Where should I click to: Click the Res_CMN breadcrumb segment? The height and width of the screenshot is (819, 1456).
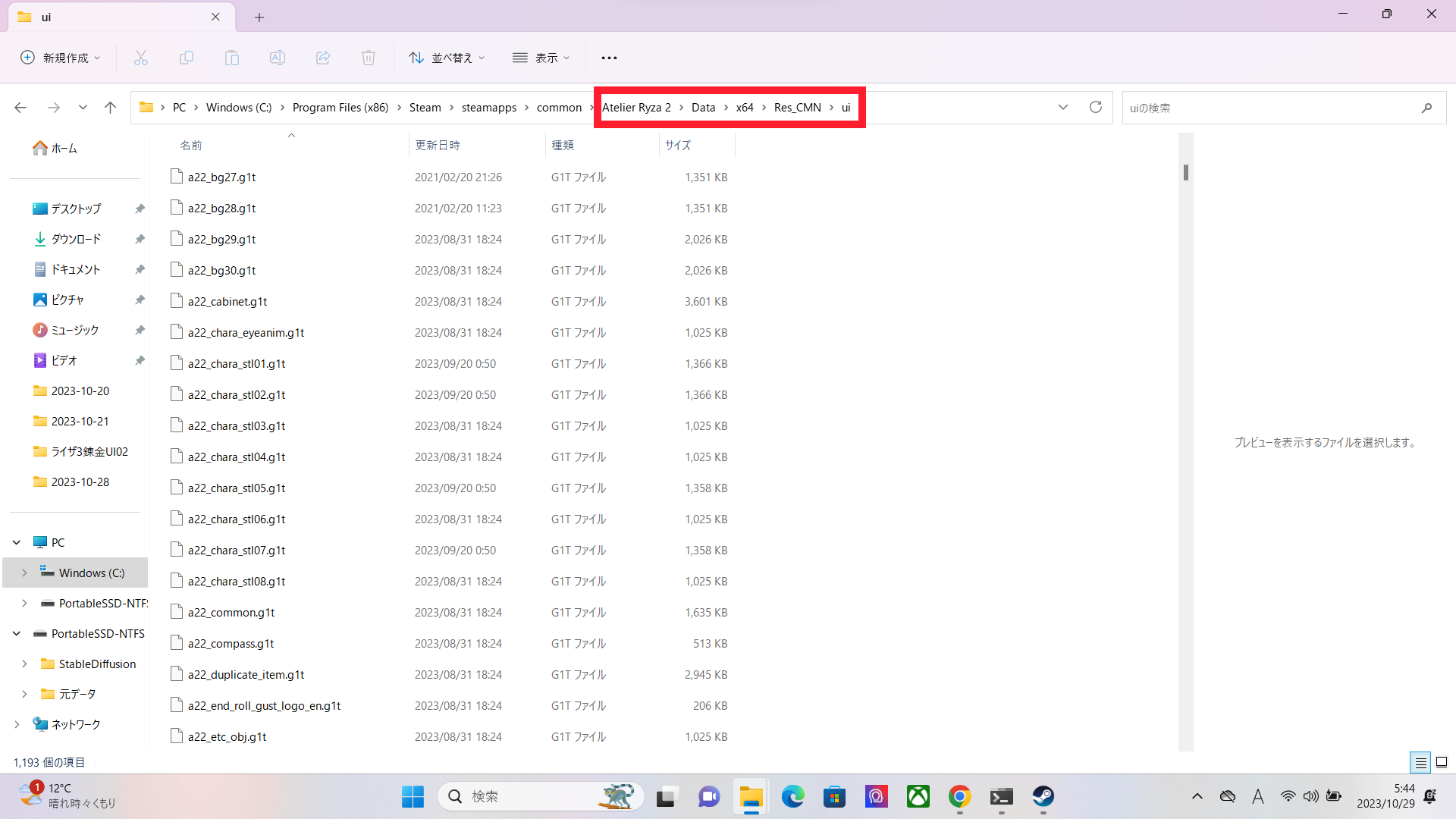[x=797, y=108]
